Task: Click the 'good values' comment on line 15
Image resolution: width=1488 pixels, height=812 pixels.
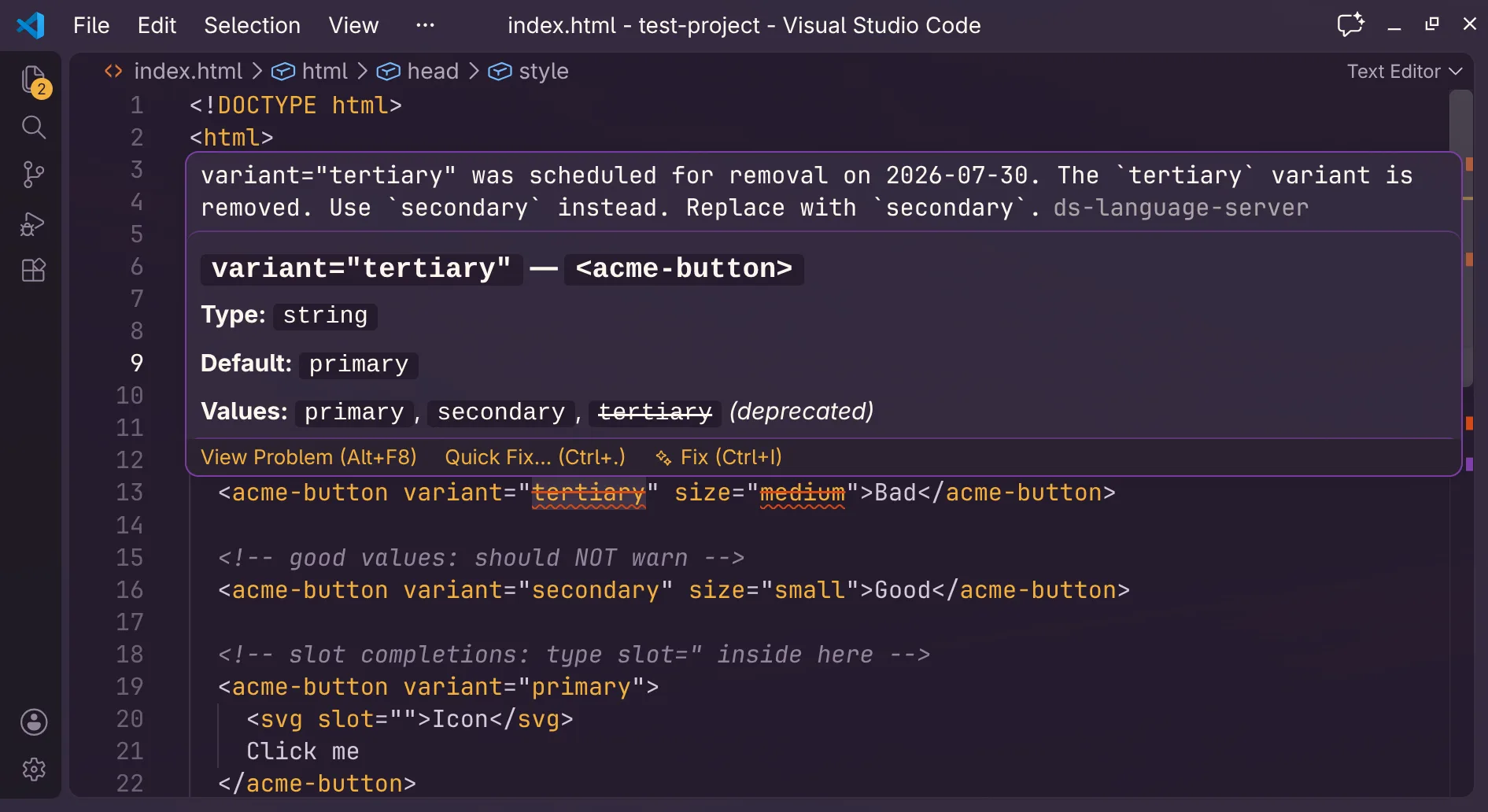Action: tap(482, 558)
